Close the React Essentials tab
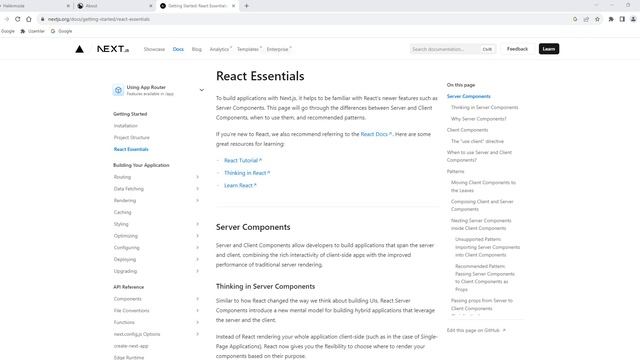 (x=233, y=6)
